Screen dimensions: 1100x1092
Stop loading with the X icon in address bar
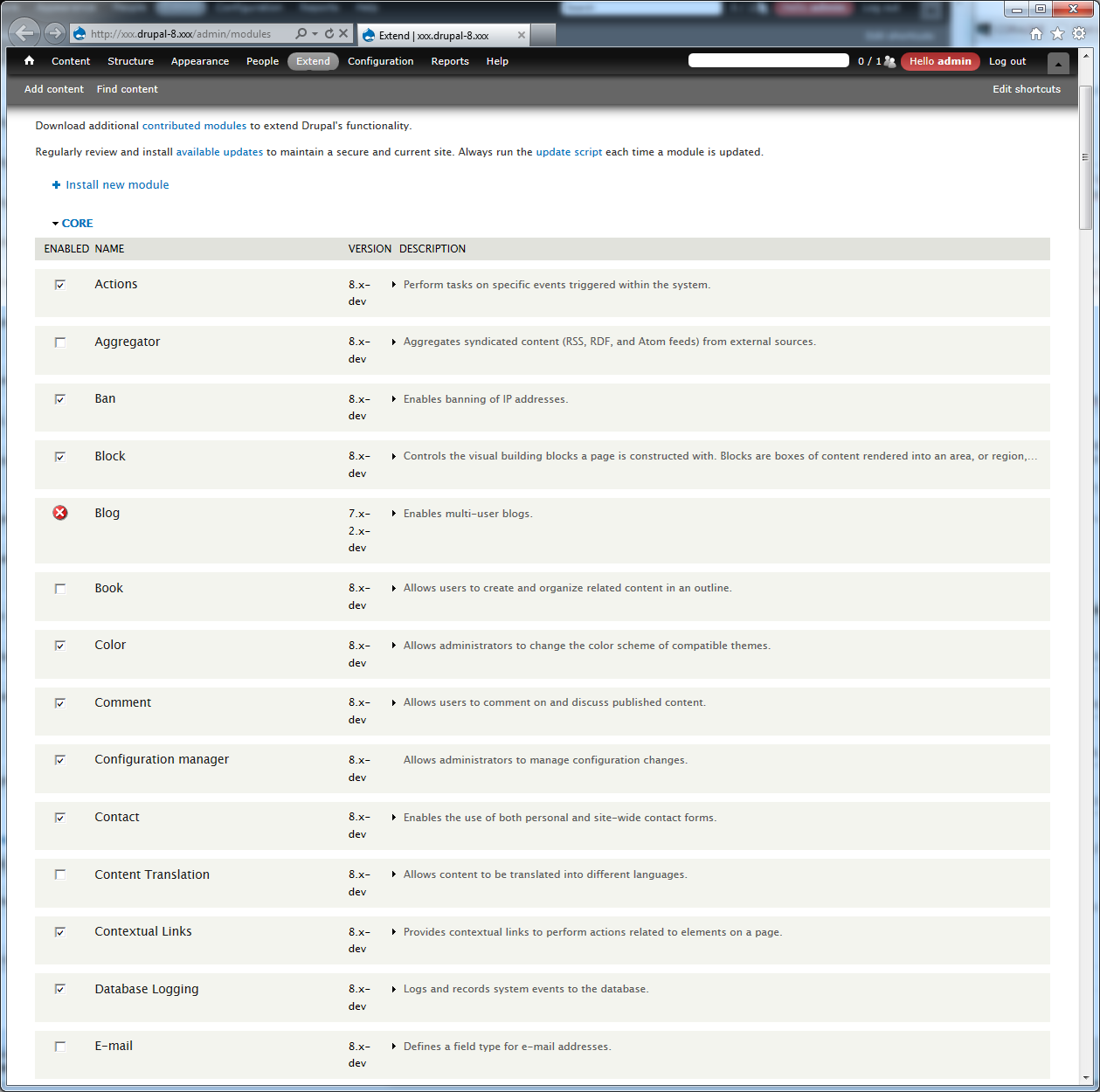pos(343,33)
